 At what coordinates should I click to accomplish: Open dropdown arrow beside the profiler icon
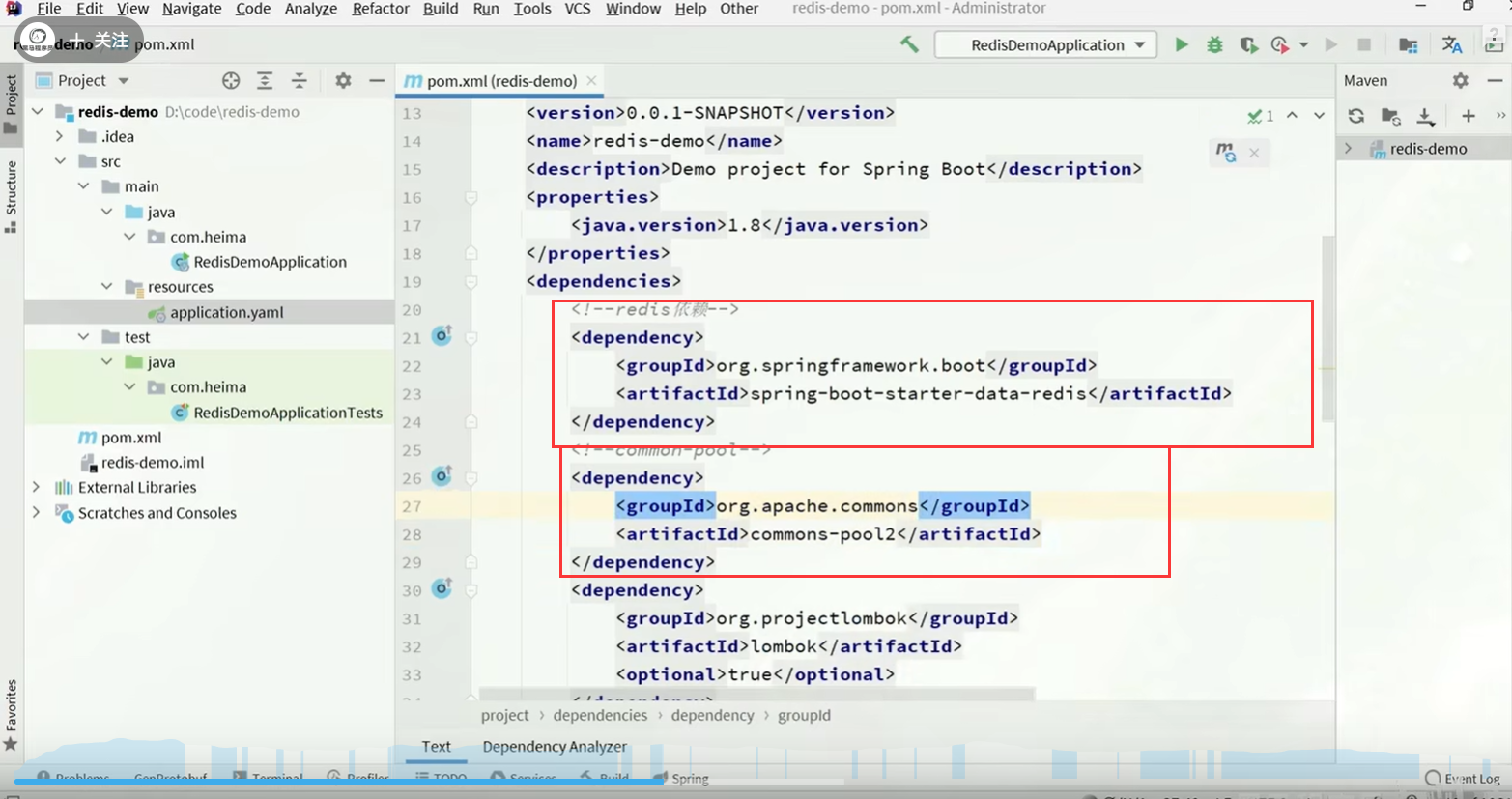coord(1303,44)
